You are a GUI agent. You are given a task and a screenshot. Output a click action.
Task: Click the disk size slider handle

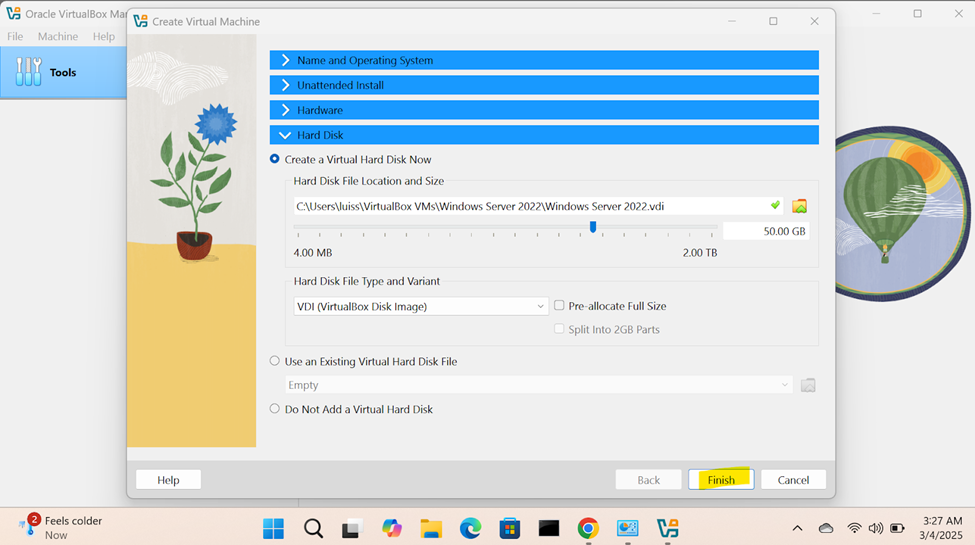[x=593, y=227]
